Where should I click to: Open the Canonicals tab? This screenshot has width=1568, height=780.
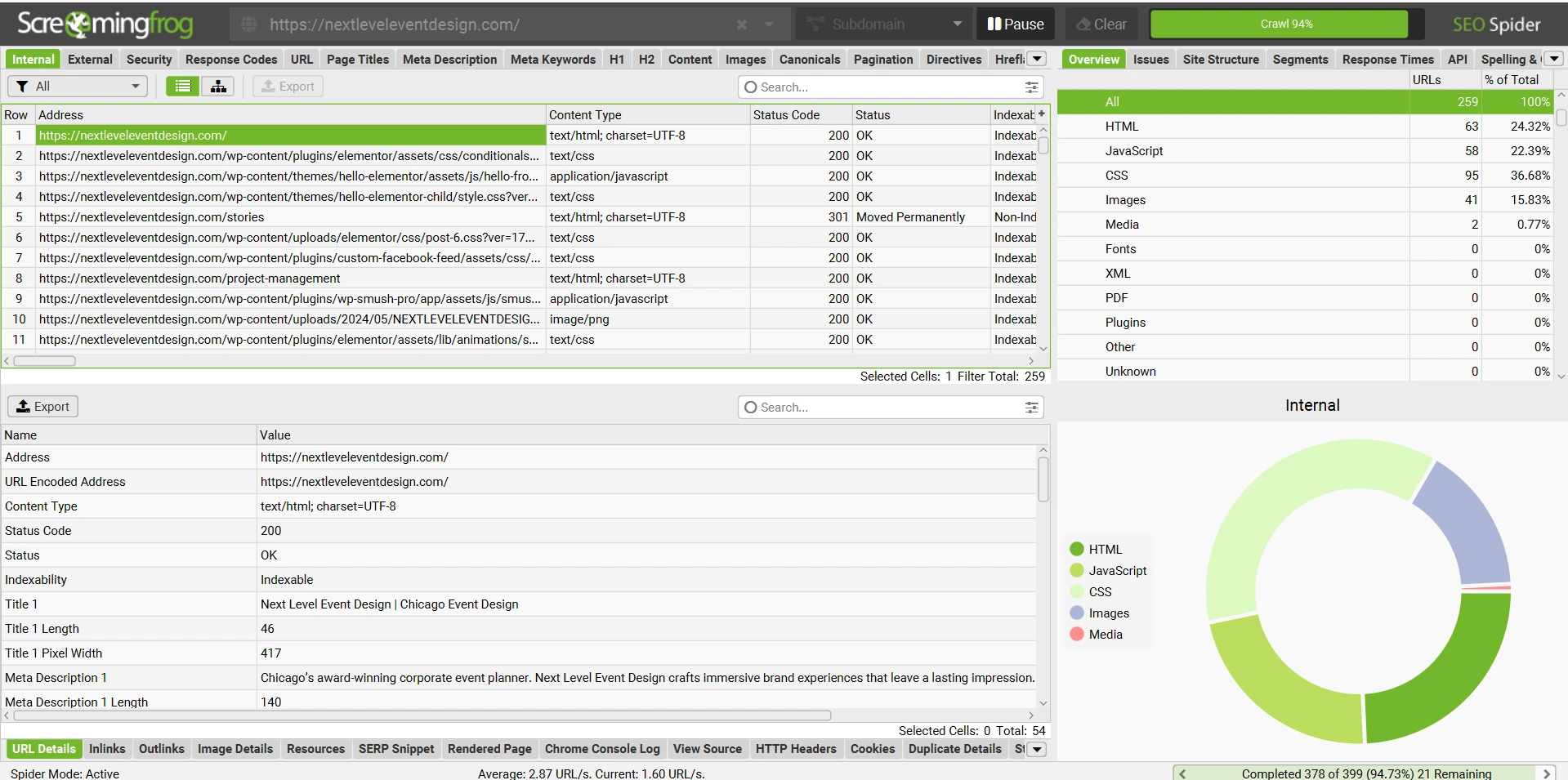click(x=810, y=60)
